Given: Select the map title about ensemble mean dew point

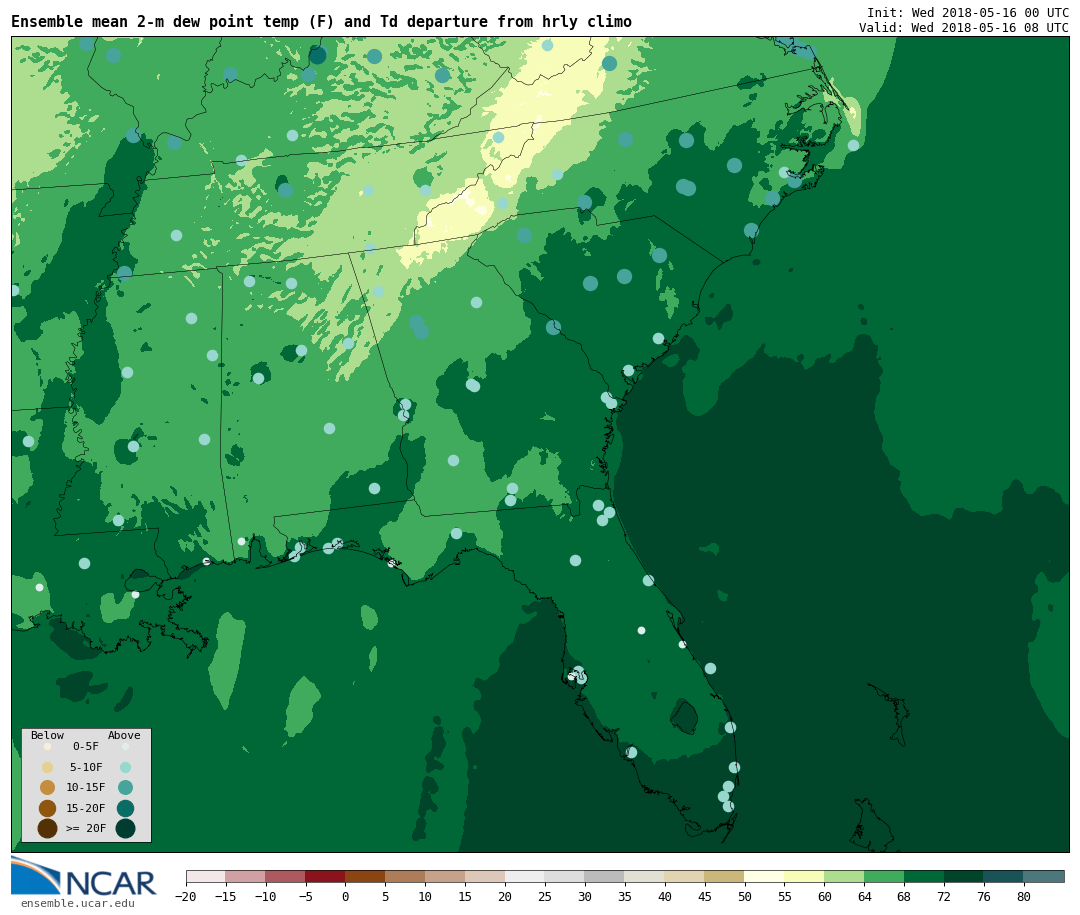Looking at the screenshot, I should [x=321, y=22].
